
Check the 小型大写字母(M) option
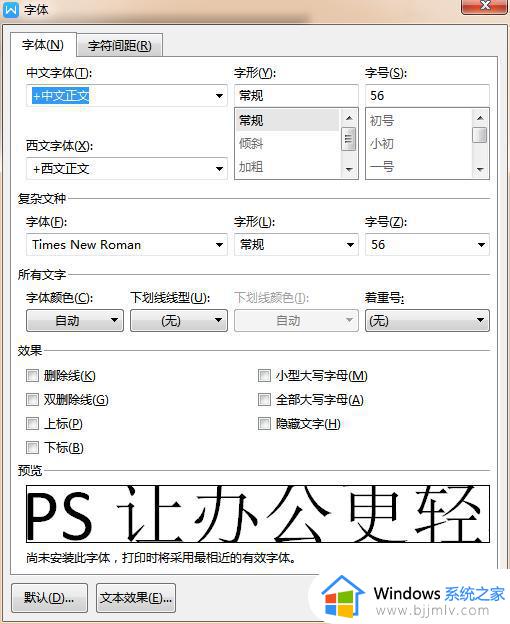tap(264, 375)
